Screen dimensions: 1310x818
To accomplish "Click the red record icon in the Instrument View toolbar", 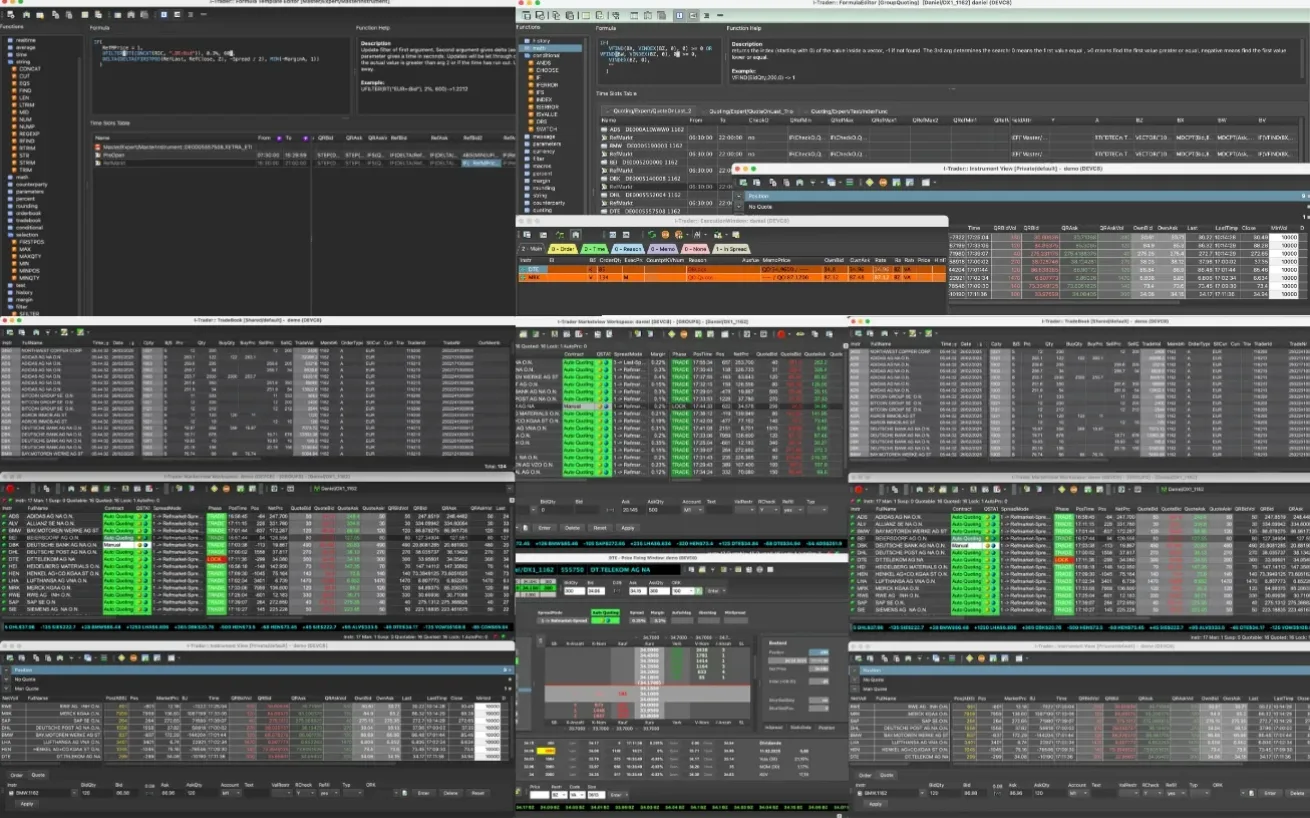I will pyautogui.click(x=883, y=183).
